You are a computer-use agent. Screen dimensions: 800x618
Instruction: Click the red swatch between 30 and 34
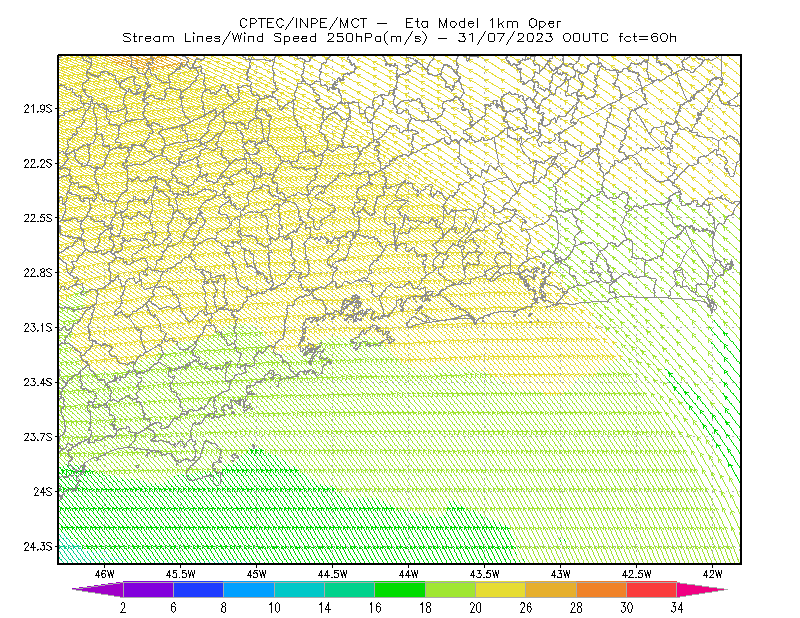[652, 589]
